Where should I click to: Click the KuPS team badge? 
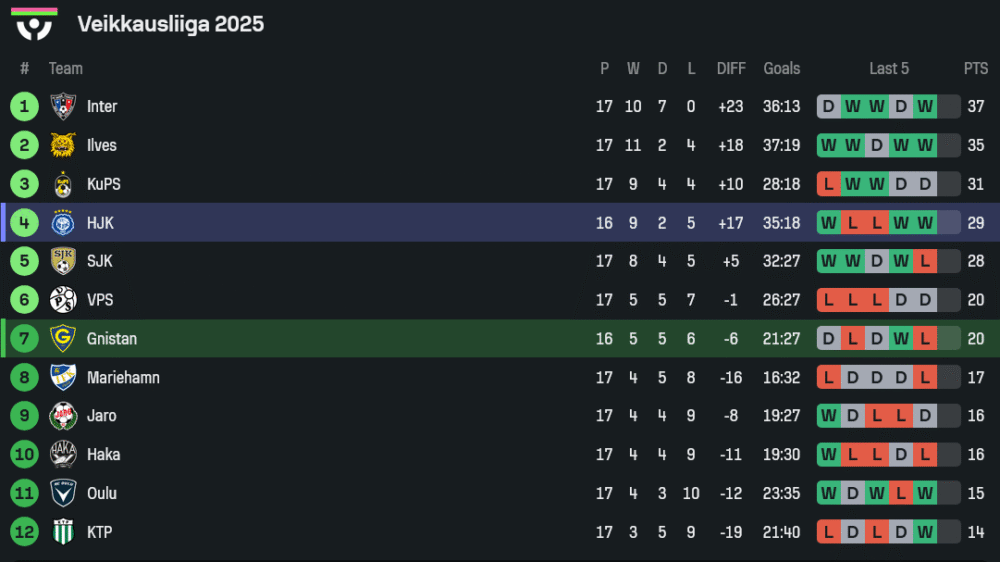[63, 184]
